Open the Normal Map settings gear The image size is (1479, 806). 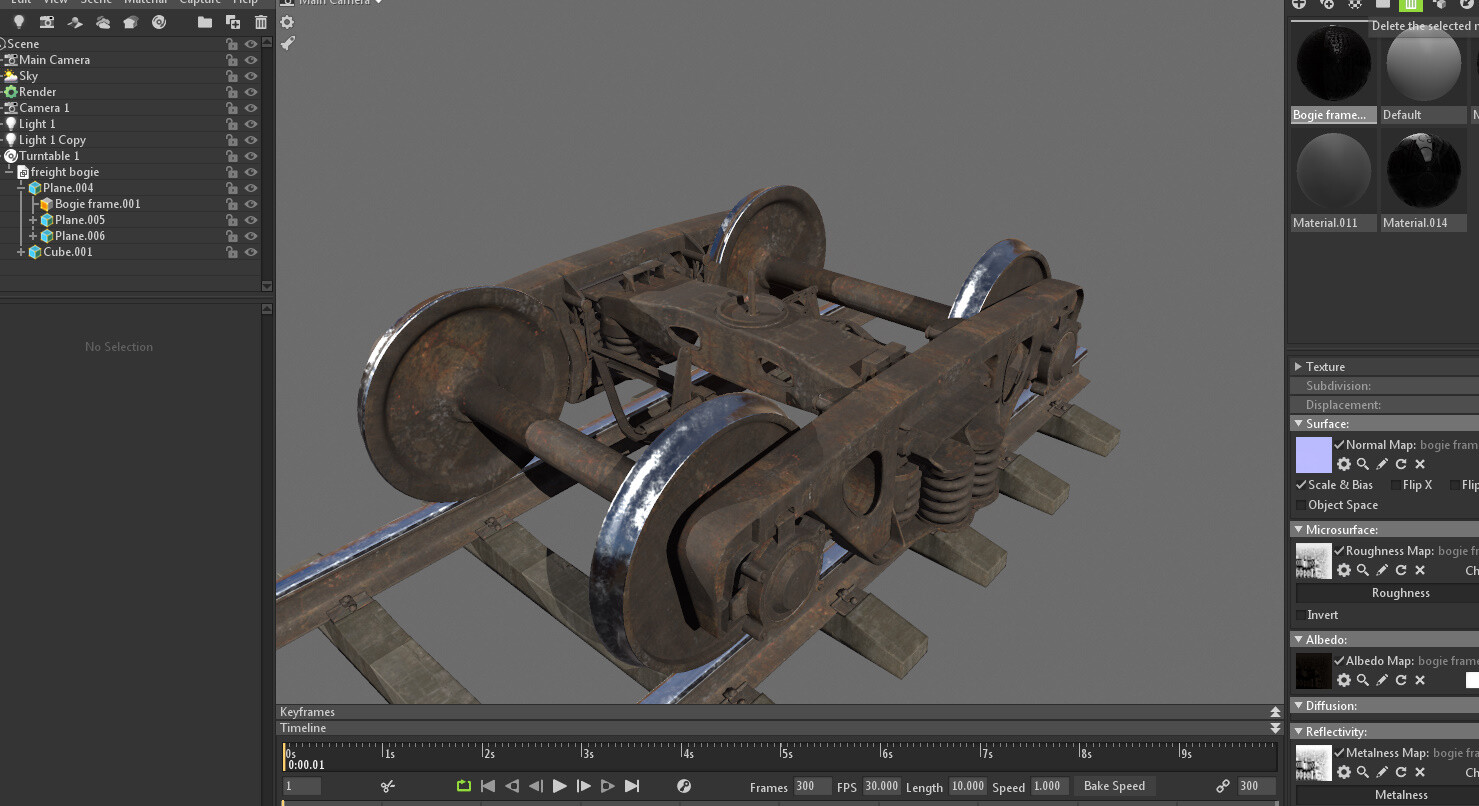(1344, 464)
